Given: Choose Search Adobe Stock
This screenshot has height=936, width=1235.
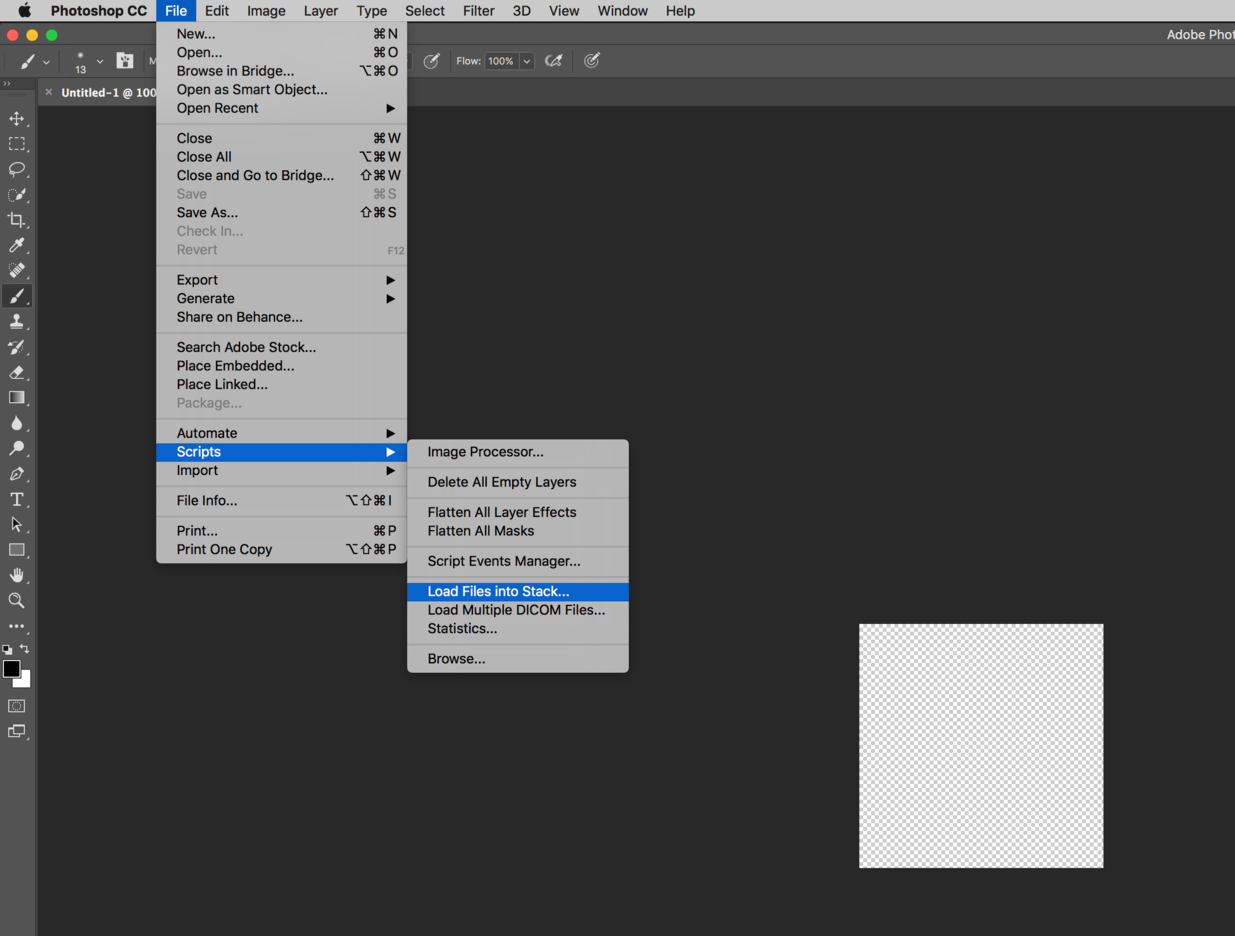Looking at the screenshot, I should pos(282,347).
